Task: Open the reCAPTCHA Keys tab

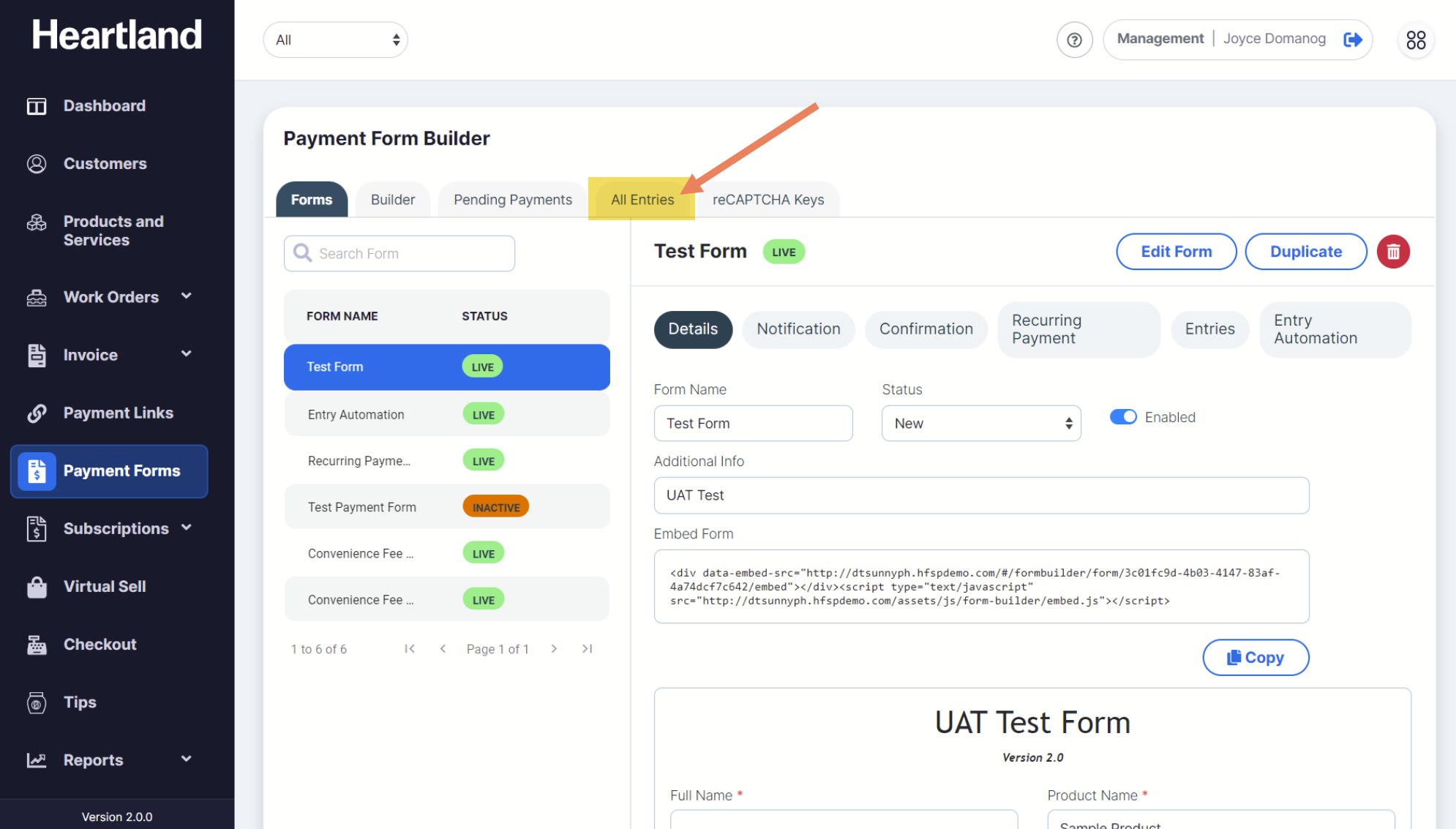Action: tap(768, 200)
